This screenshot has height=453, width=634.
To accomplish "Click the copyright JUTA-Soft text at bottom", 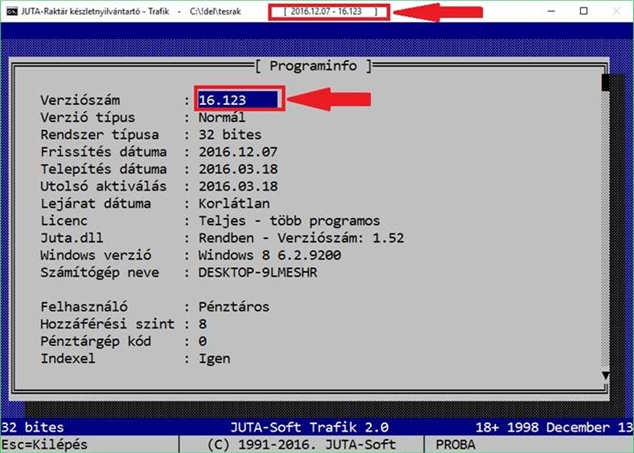I will click(x=301, y=445).
